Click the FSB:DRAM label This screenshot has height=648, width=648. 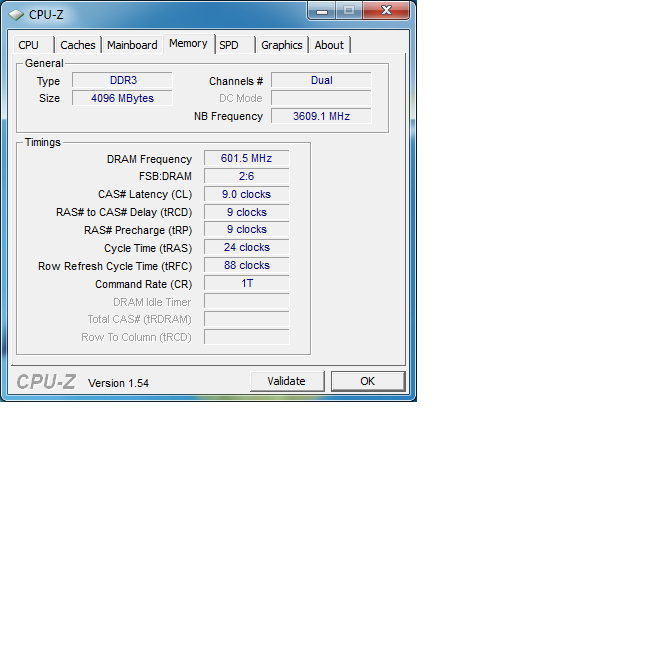coord(165,176)
